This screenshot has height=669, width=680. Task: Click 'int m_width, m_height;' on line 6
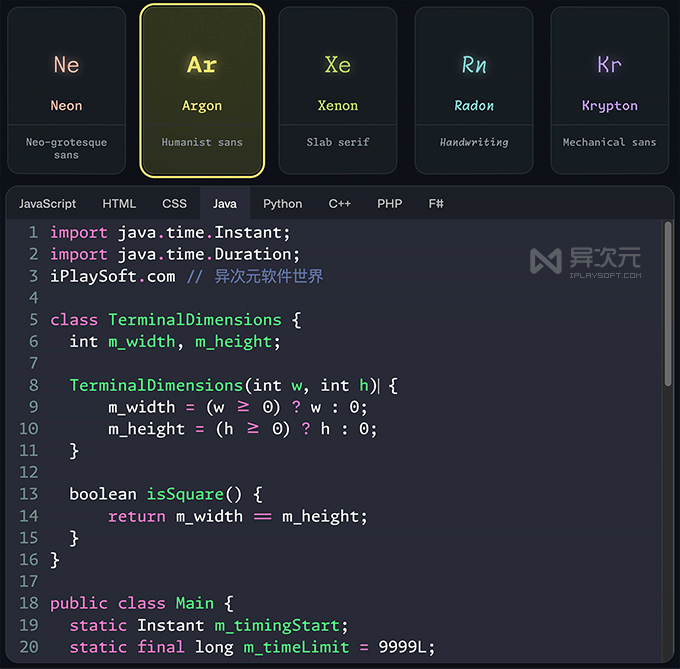[175, 342]
